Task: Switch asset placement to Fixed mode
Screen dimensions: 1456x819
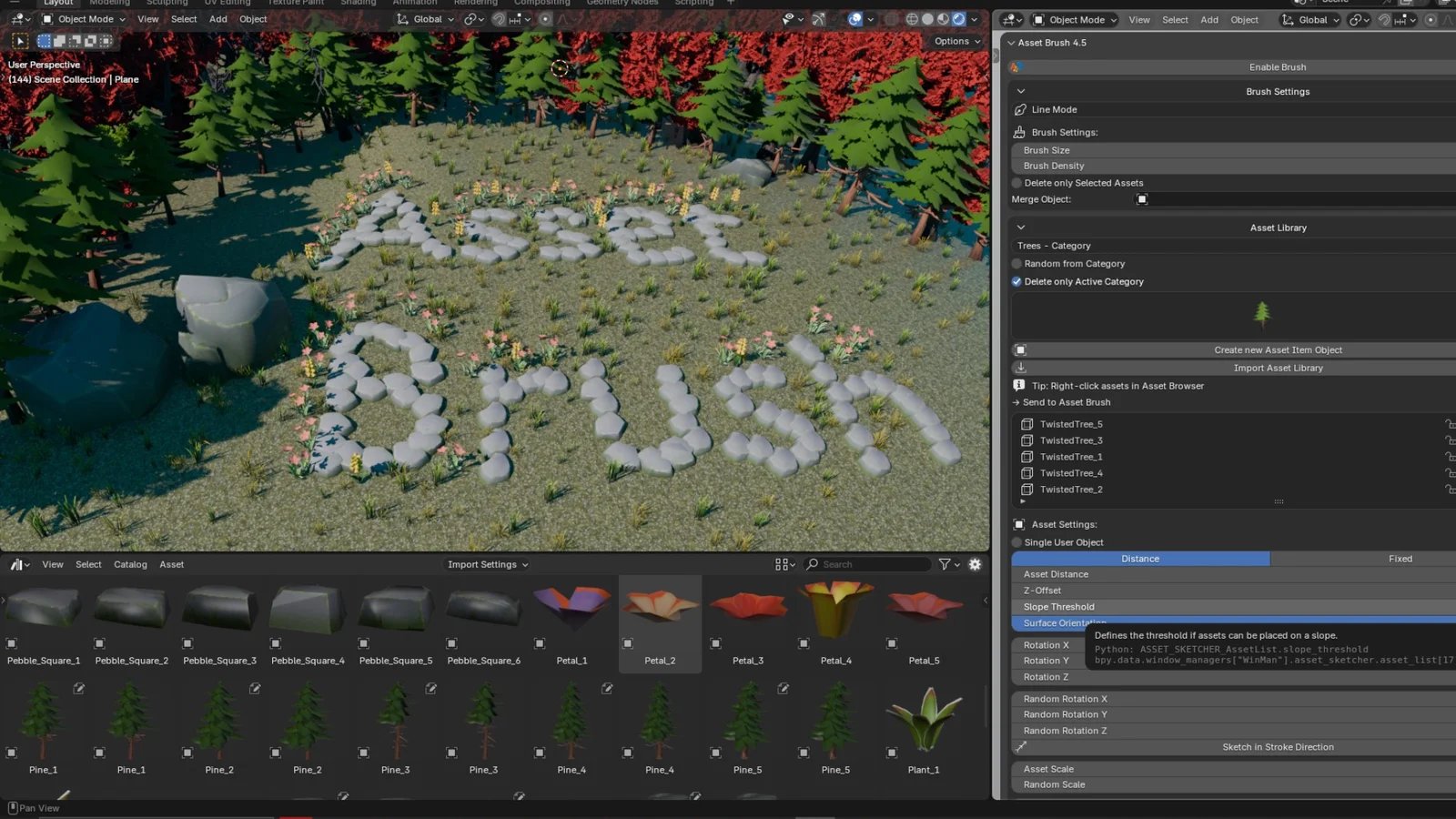Action: click(x=1400, y=559)
